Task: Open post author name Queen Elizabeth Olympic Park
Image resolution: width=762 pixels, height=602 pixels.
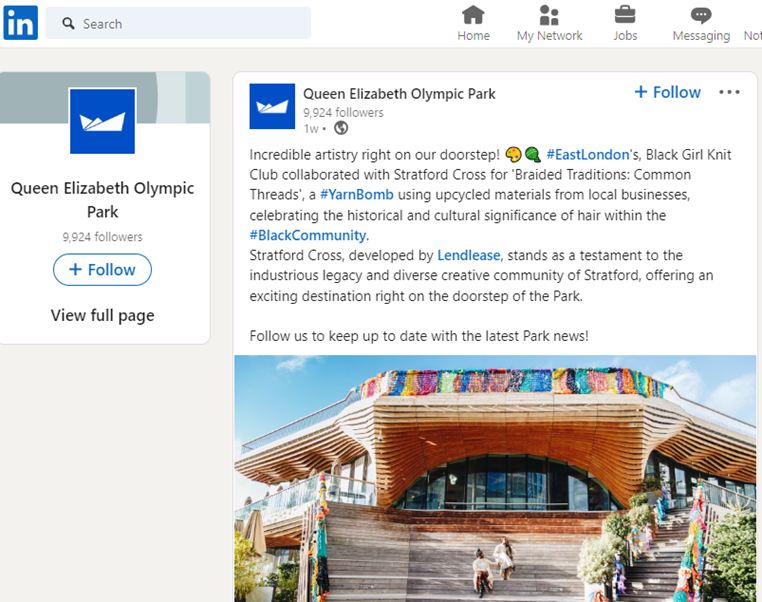Action: click(x=399, y=94)
